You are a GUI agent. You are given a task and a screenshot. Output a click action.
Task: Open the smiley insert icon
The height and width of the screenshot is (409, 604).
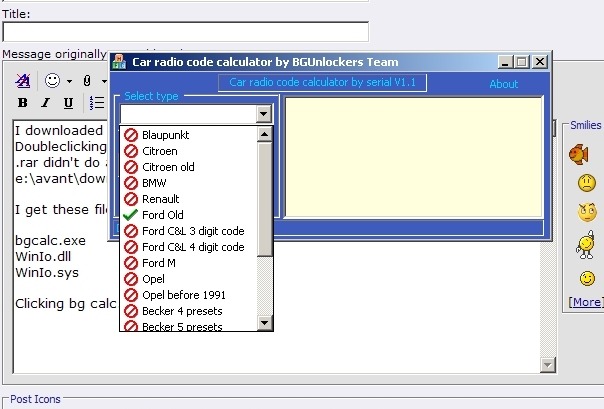point(52,80)
